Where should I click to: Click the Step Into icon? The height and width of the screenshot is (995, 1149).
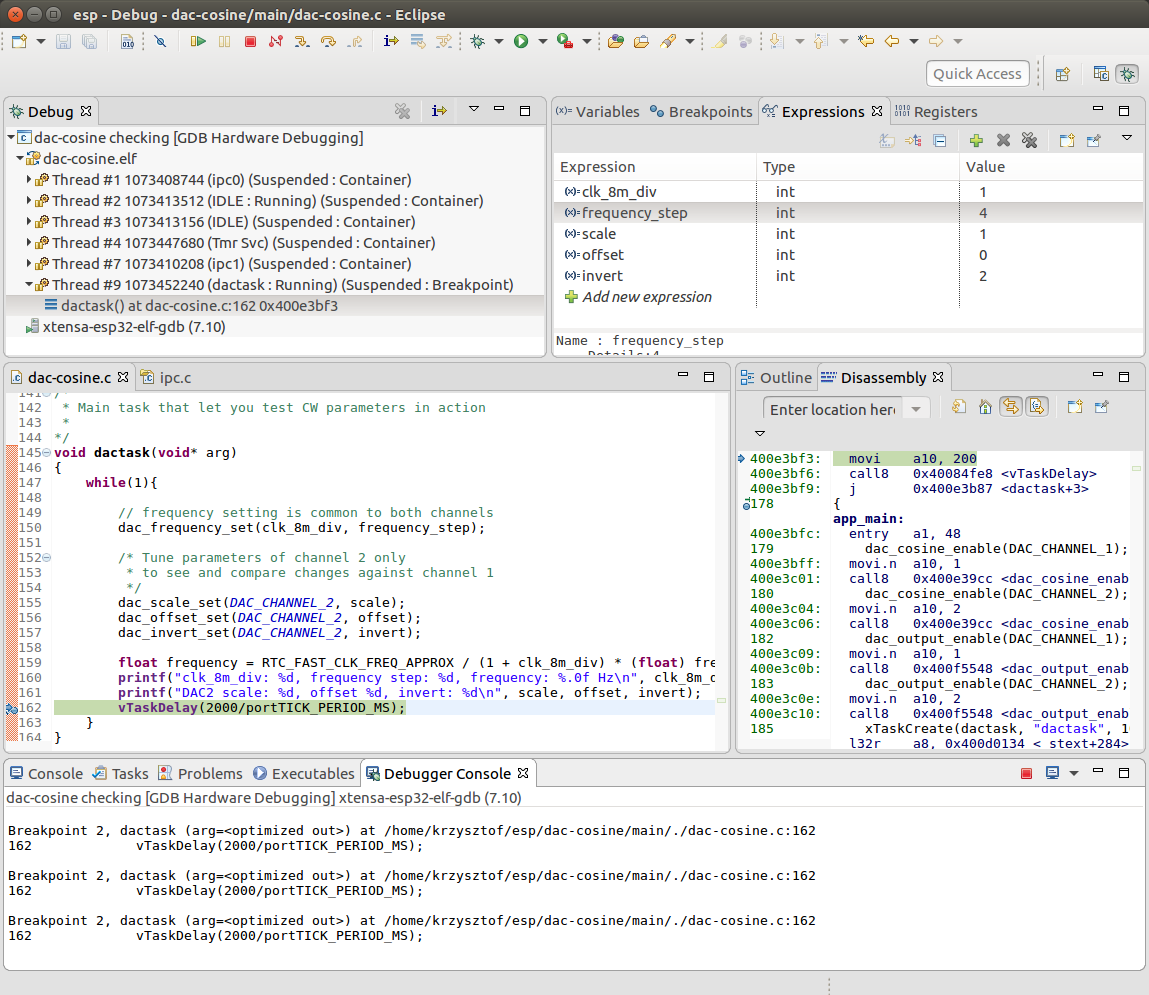pos(301,41)
